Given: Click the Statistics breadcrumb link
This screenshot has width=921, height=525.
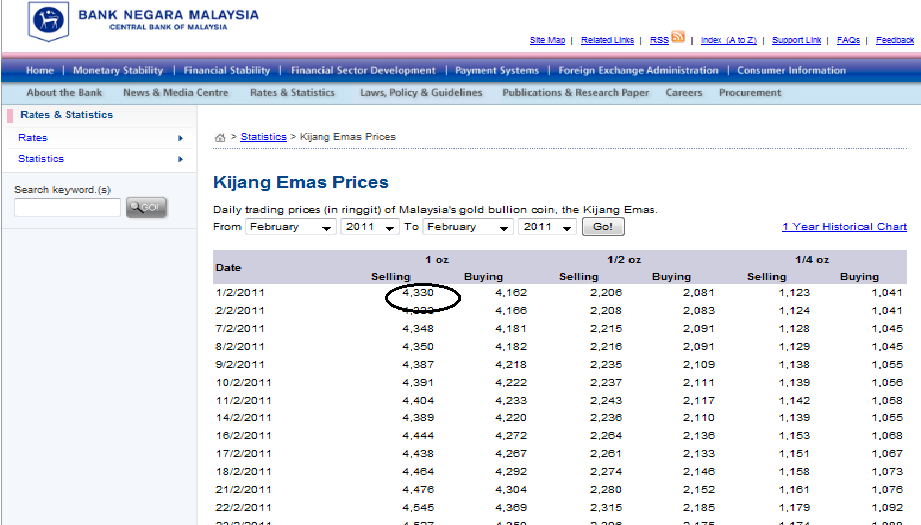Looking at the screenshot, I should tap(264, 137).
